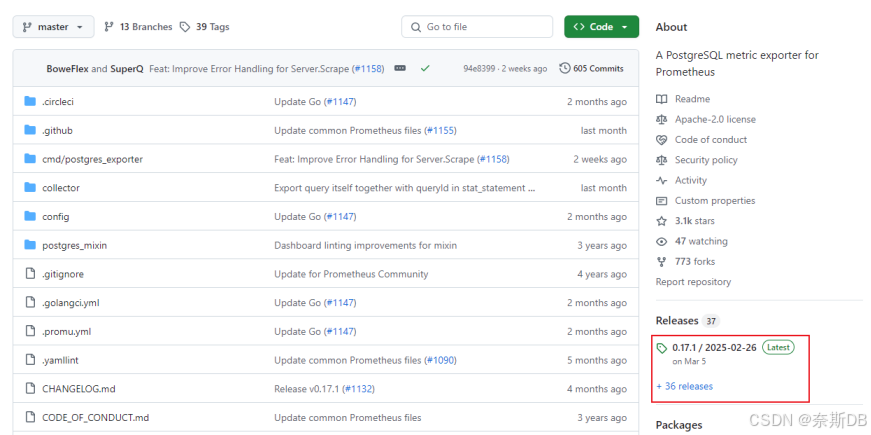Open the 47 watching link
871x435 pixels.
(x=701, y=241)
